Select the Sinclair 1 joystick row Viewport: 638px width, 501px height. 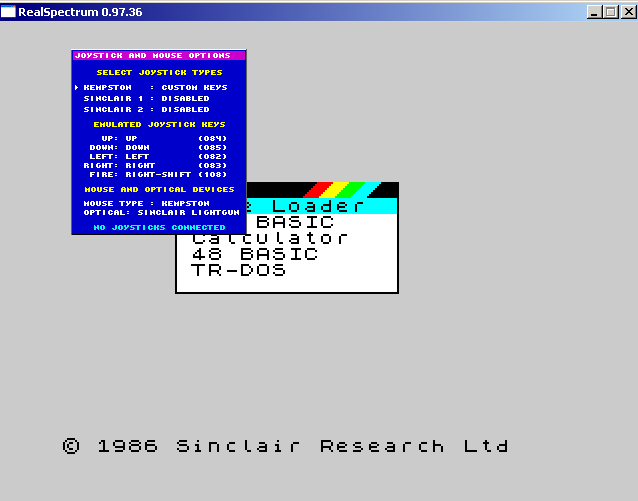click(x=146, y=98)
